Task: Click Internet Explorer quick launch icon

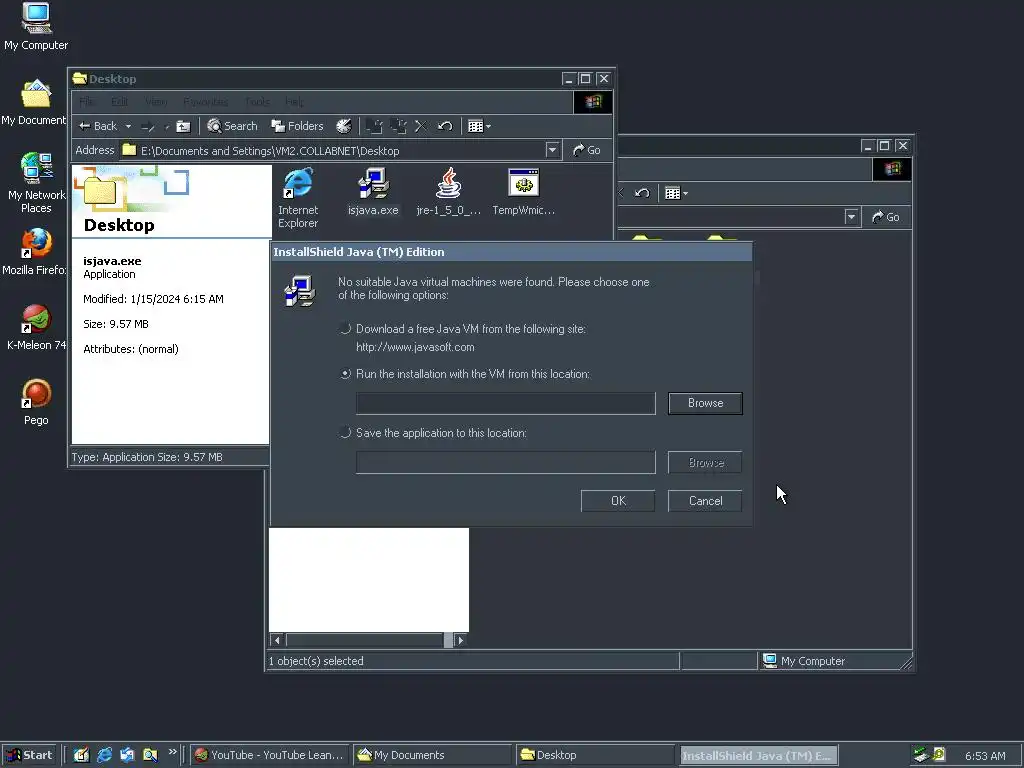Action: tap(104, 755)
